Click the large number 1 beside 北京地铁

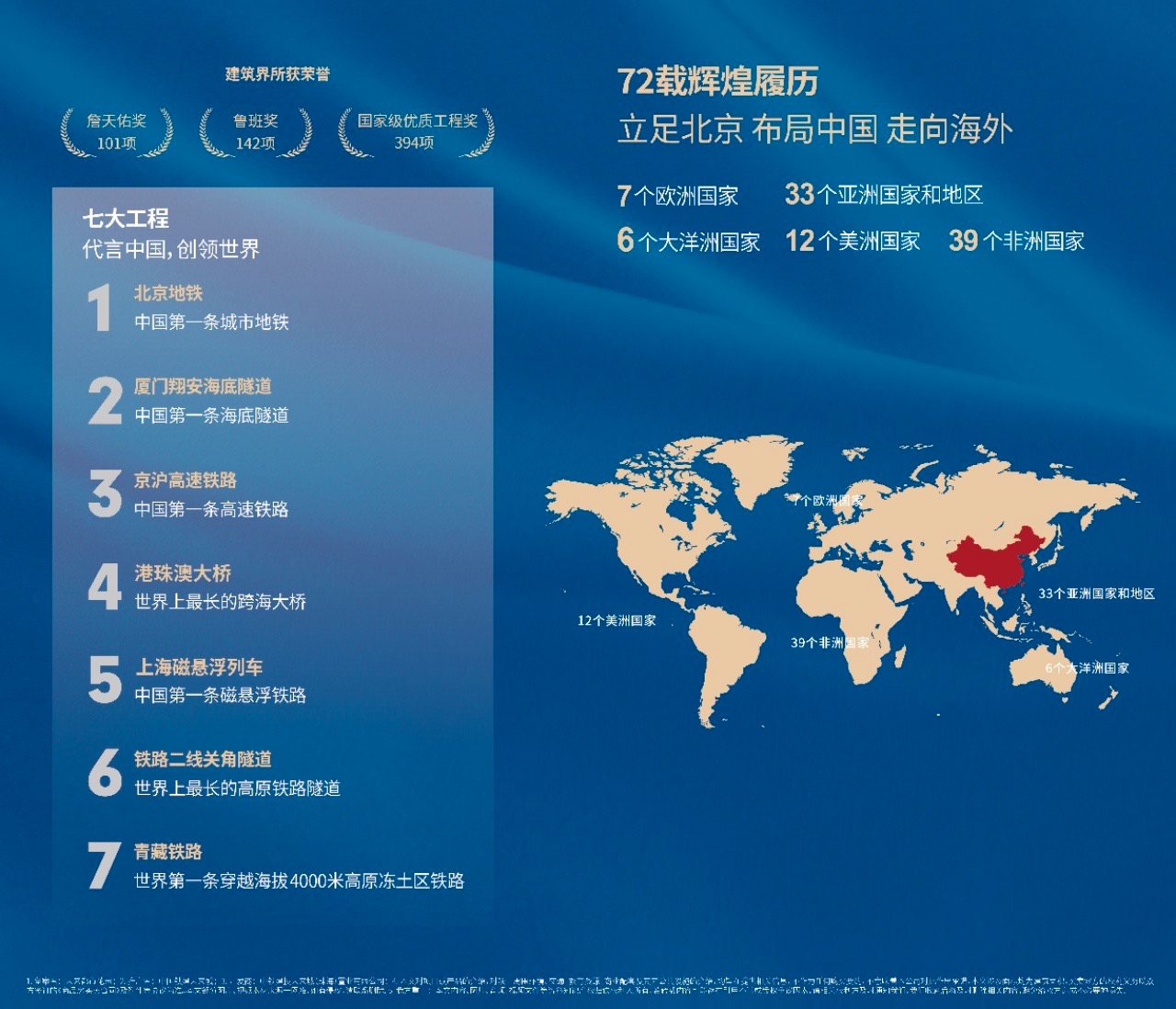100,308
